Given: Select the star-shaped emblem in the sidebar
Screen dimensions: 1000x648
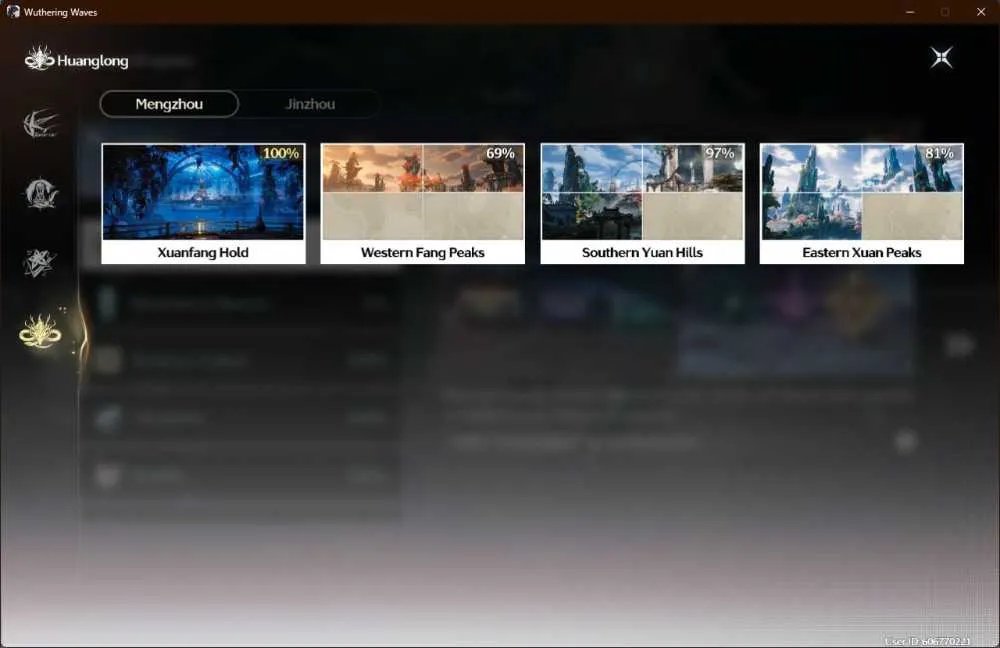Looking at the screenshot, I should [x=40, y=263].
